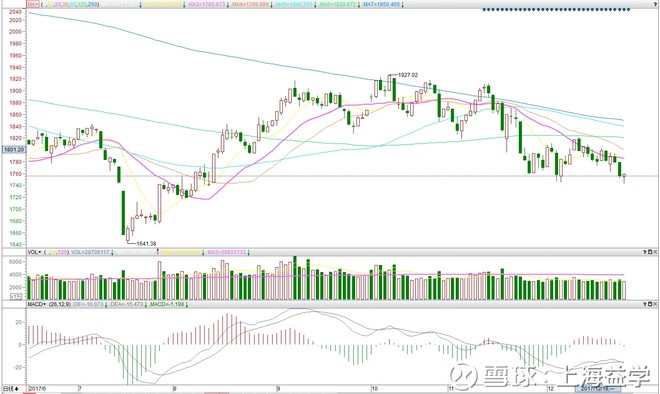Close the VOL panel with X icon
Screen dimensions: 660x394
pyautogui.click(x=655, y=252)
